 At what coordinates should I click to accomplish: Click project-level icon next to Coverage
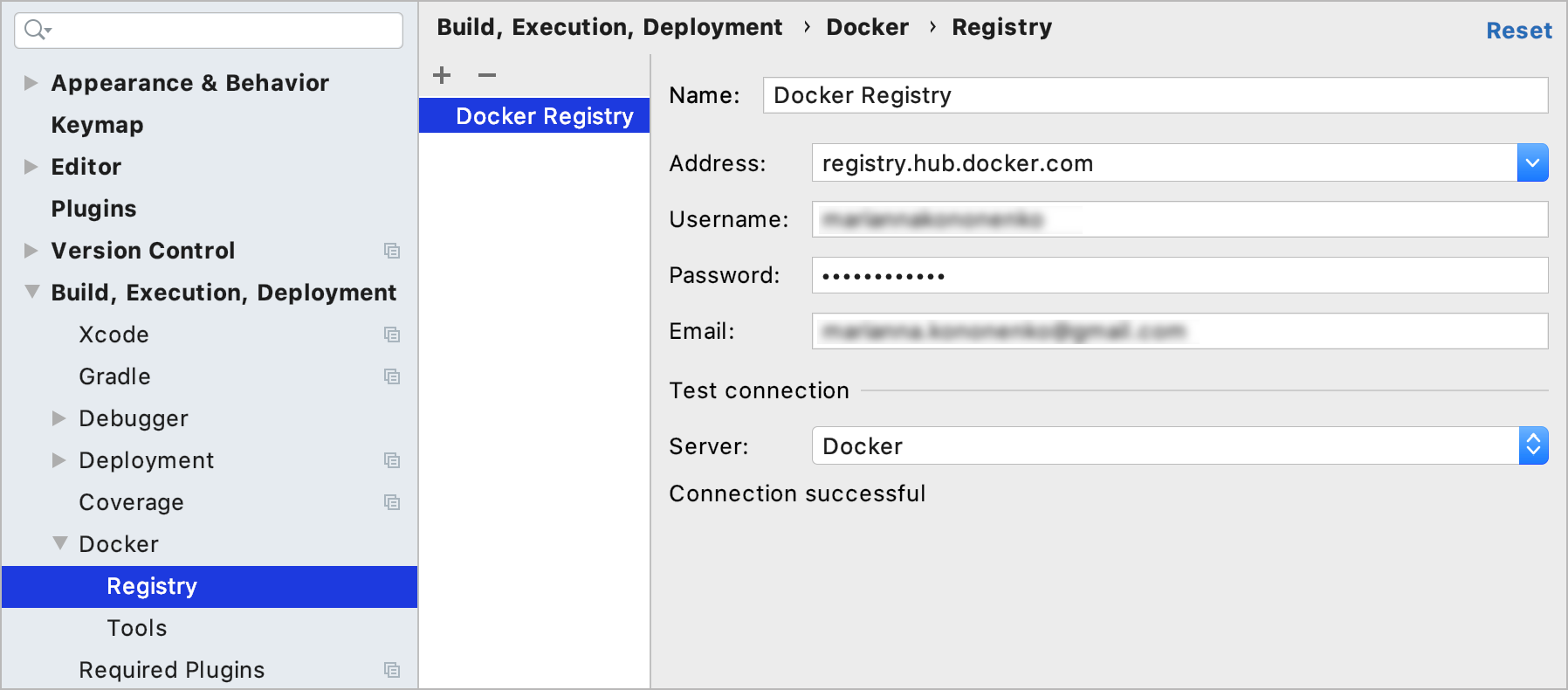tap(392, 502)
